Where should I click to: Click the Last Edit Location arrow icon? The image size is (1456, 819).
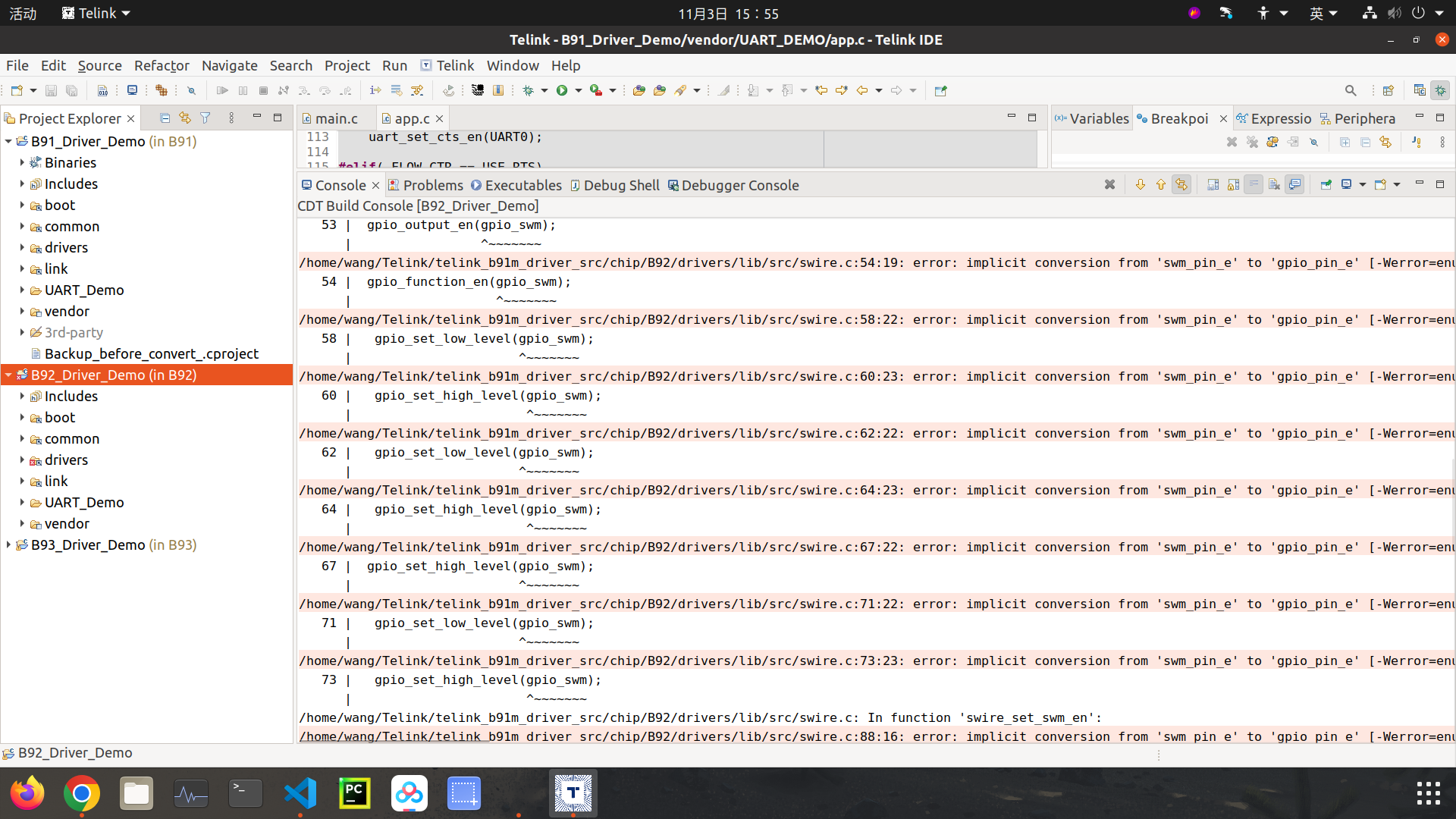point(821,90)
